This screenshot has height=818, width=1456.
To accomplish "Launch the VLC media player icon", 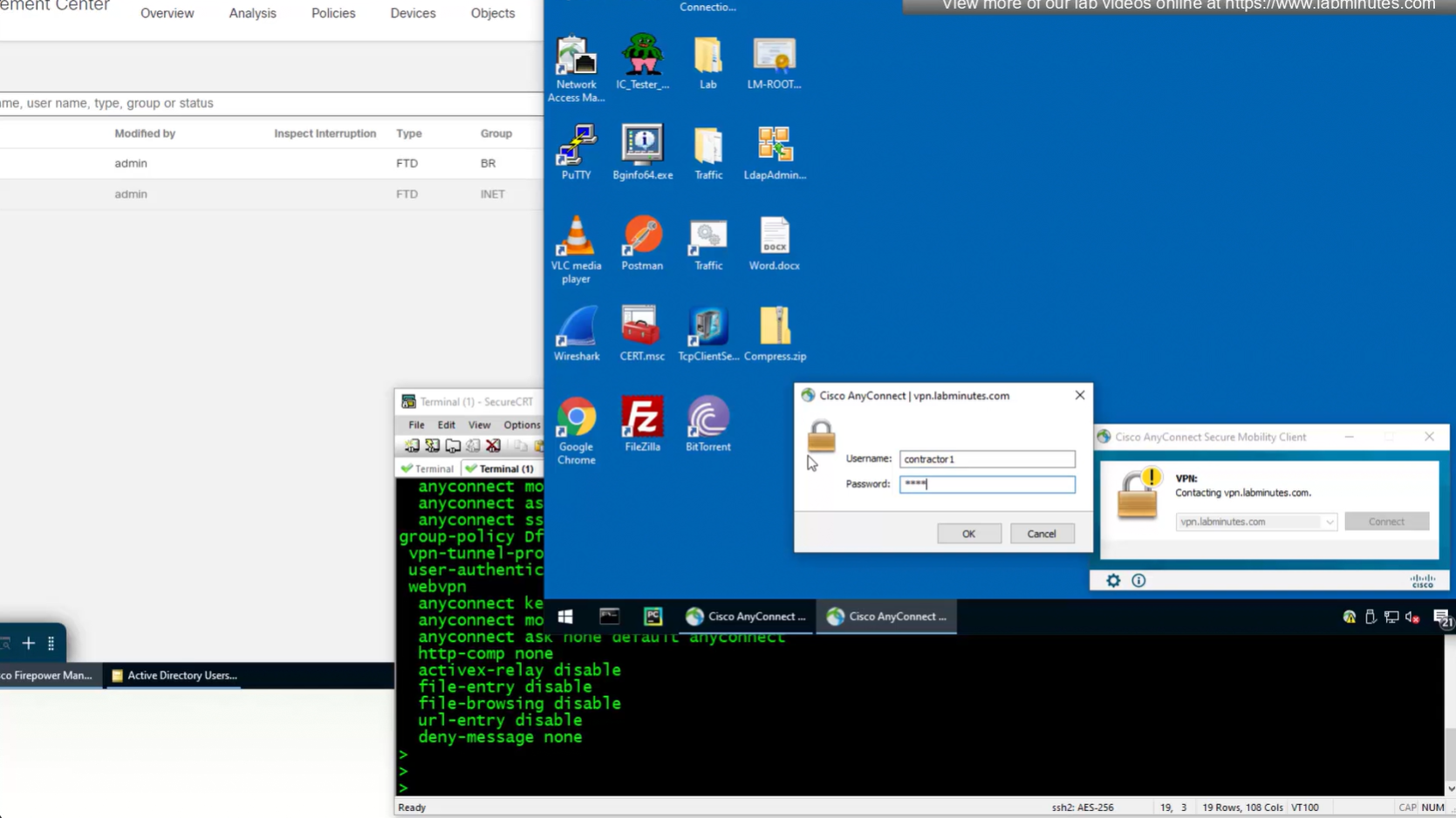I will coord(576,239).
